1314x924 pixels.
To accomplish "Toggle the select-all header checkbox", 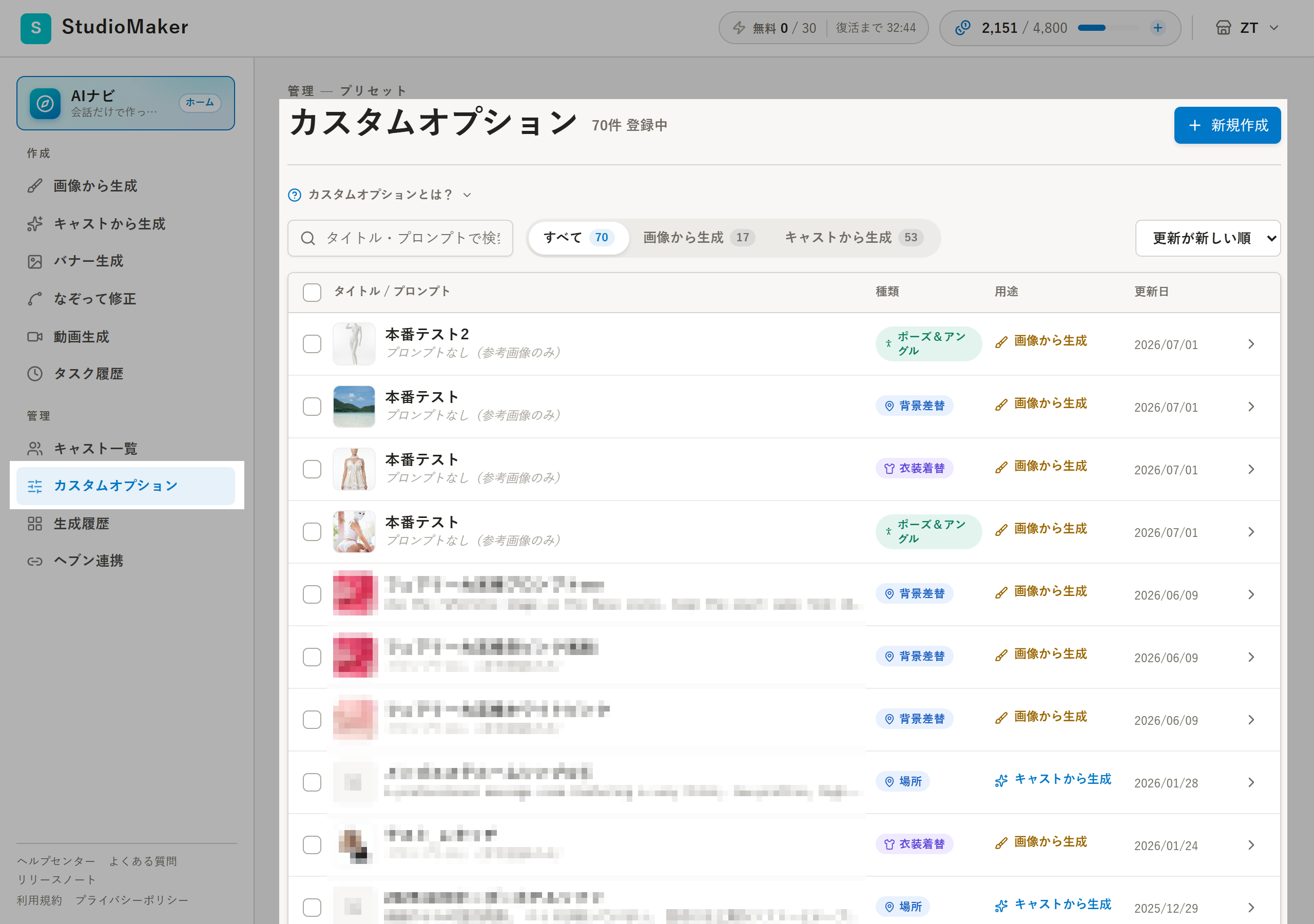I will click(312, 293).
